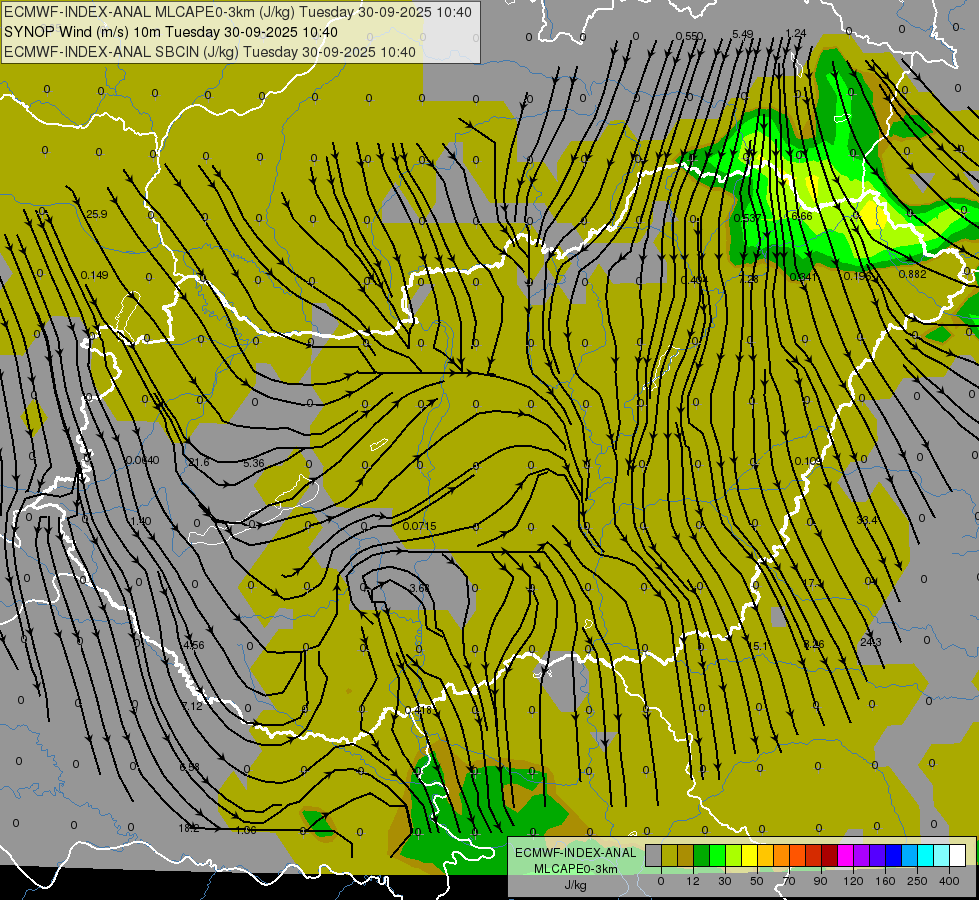Click the amber legend swatch
The image size is (979, 900).
pos(766,855)
